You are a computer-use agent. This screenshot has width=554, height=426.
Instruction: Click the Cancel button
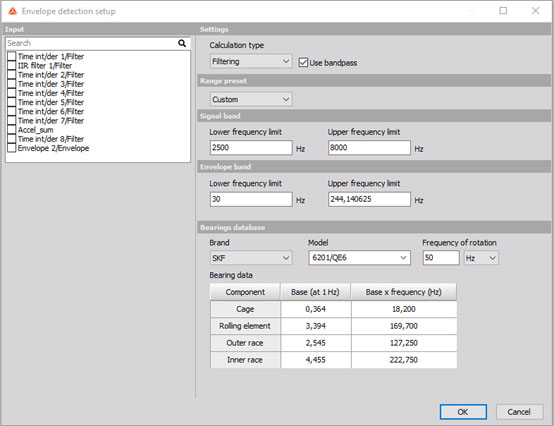point(519,412)
